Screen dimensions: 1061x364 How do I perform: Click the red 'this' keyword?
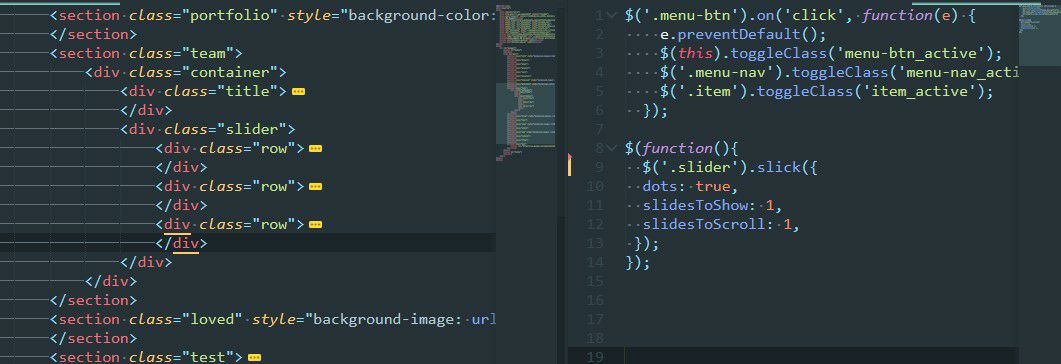696,53
